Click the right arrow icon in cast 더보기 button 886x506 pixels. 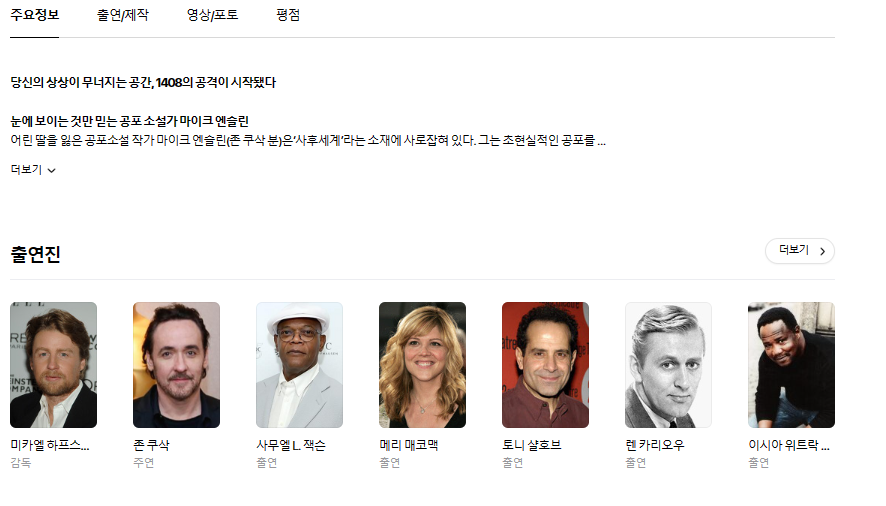[823, 251]
